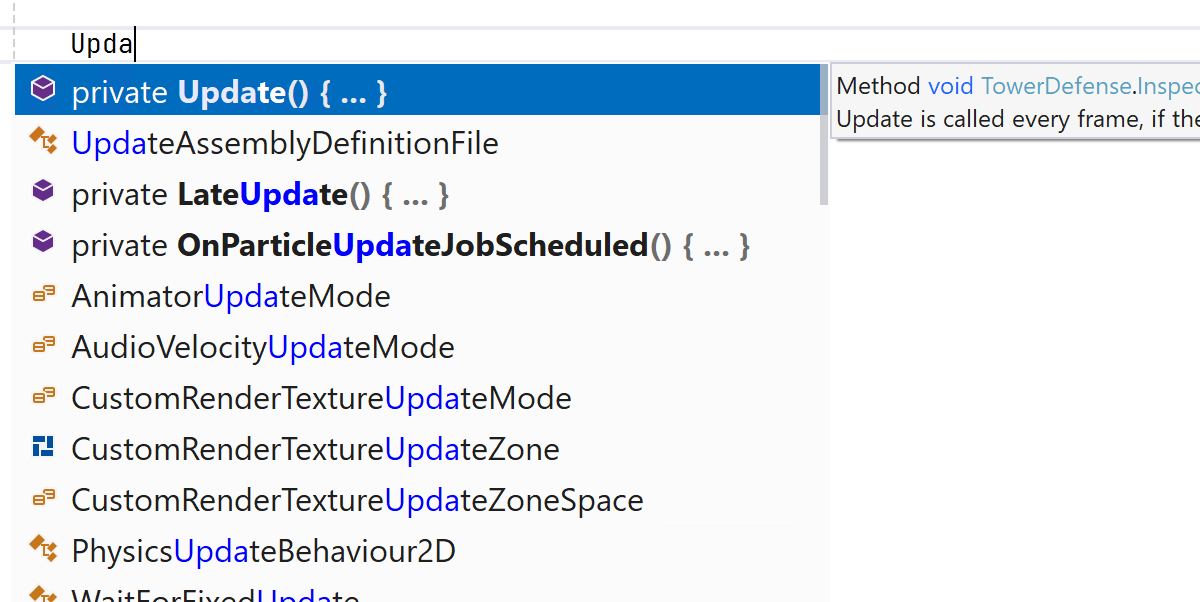Click the enum icon beside CustomRenderTextureUpdateMode

click(x=43, y=397)
